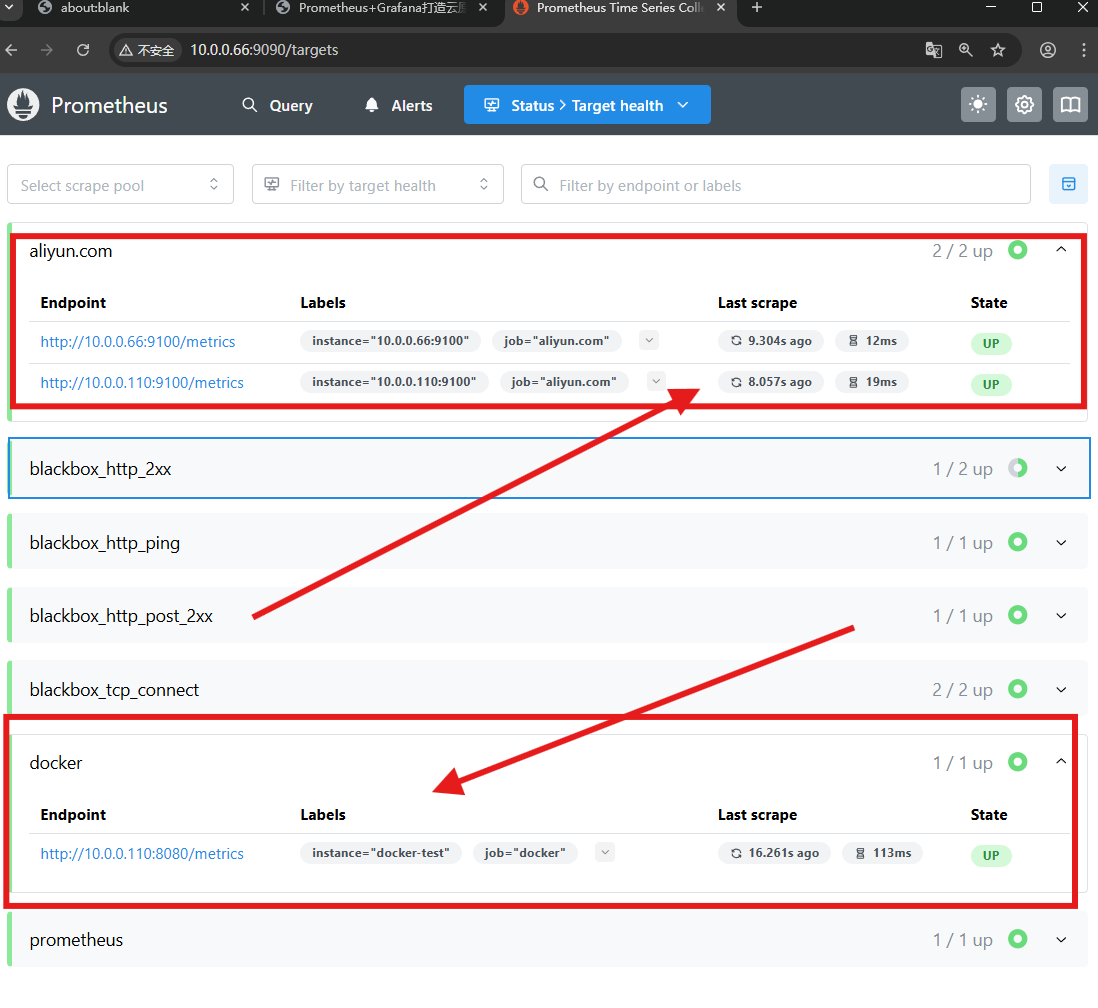Click the job="aliyun.com" badge in 10.0.0.110 row
Viewport: 1098px width, 1008px height.
(x=564, y=382)
